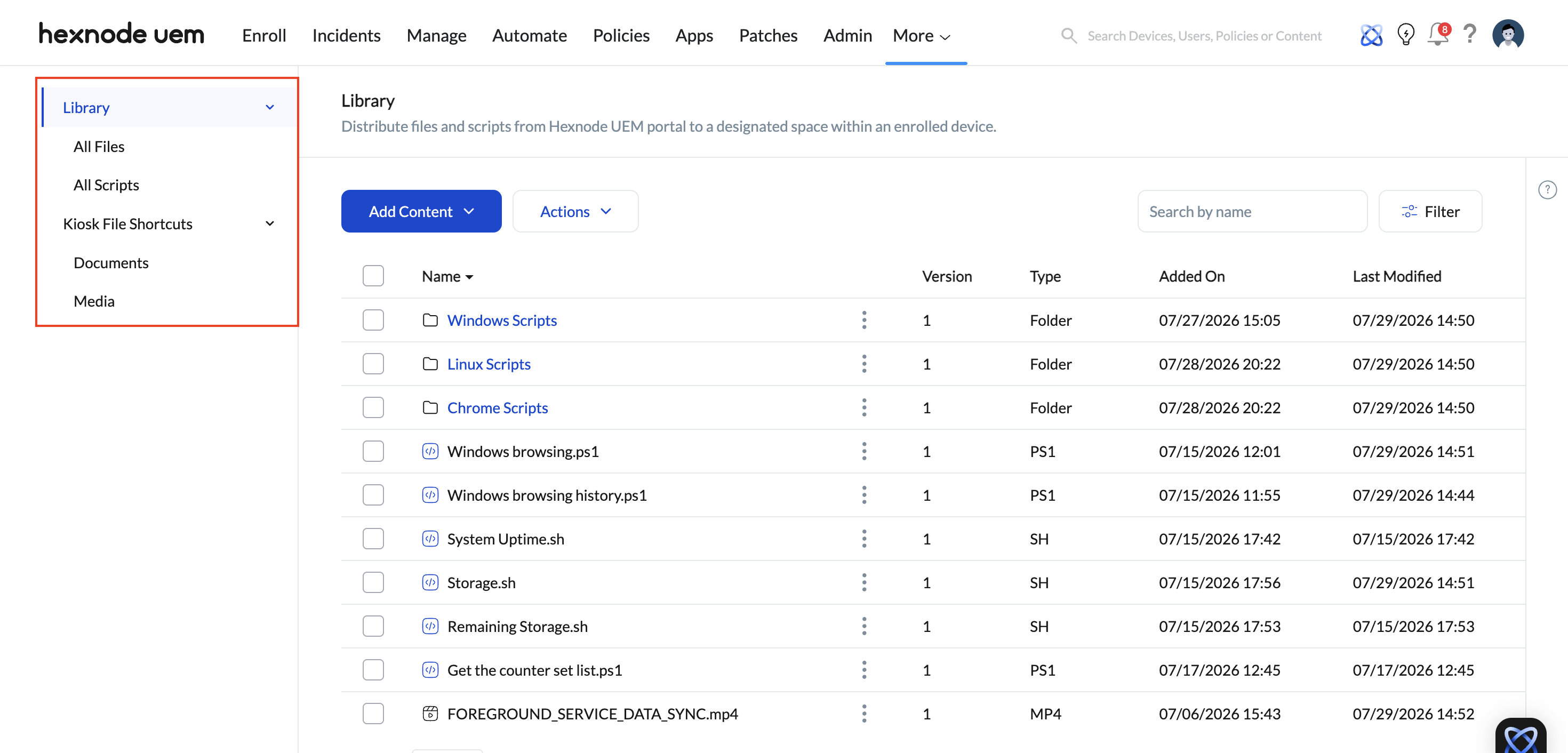Open the Hexnode Genie assistant icon in header
The width and height of the screenshot is (1568, 753).
(1371, 35)
